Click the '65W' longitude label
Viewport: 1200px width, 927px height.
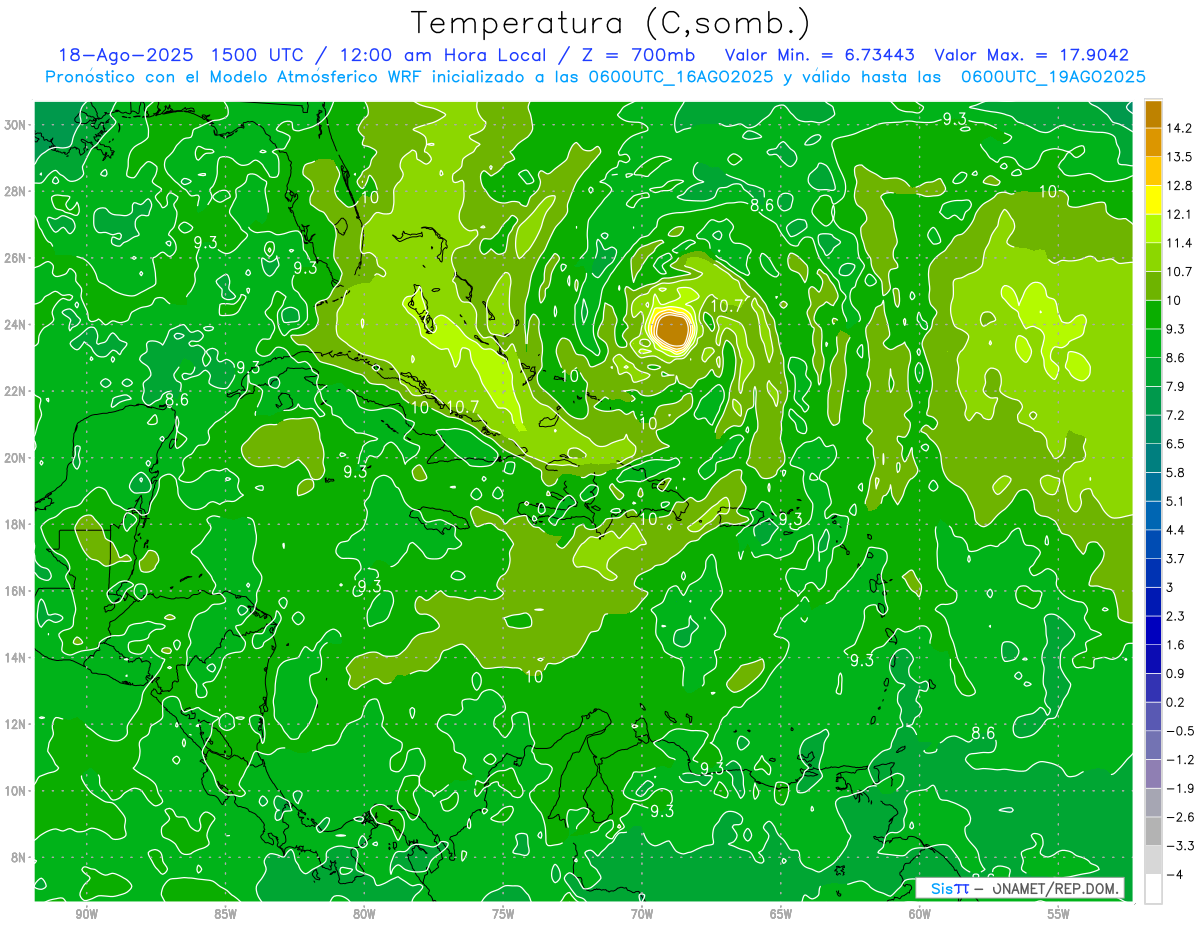tap(782, 913)
